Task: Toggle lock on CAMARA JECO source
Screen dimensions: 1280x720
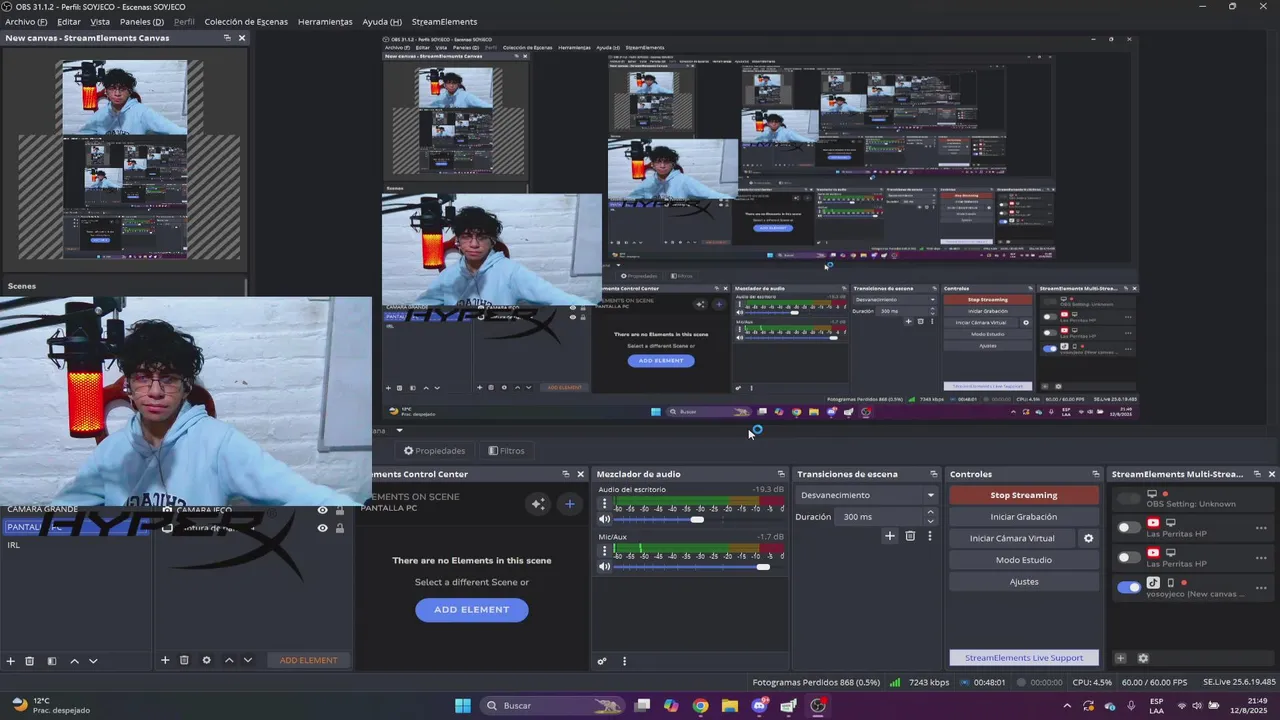Action: 340,510
